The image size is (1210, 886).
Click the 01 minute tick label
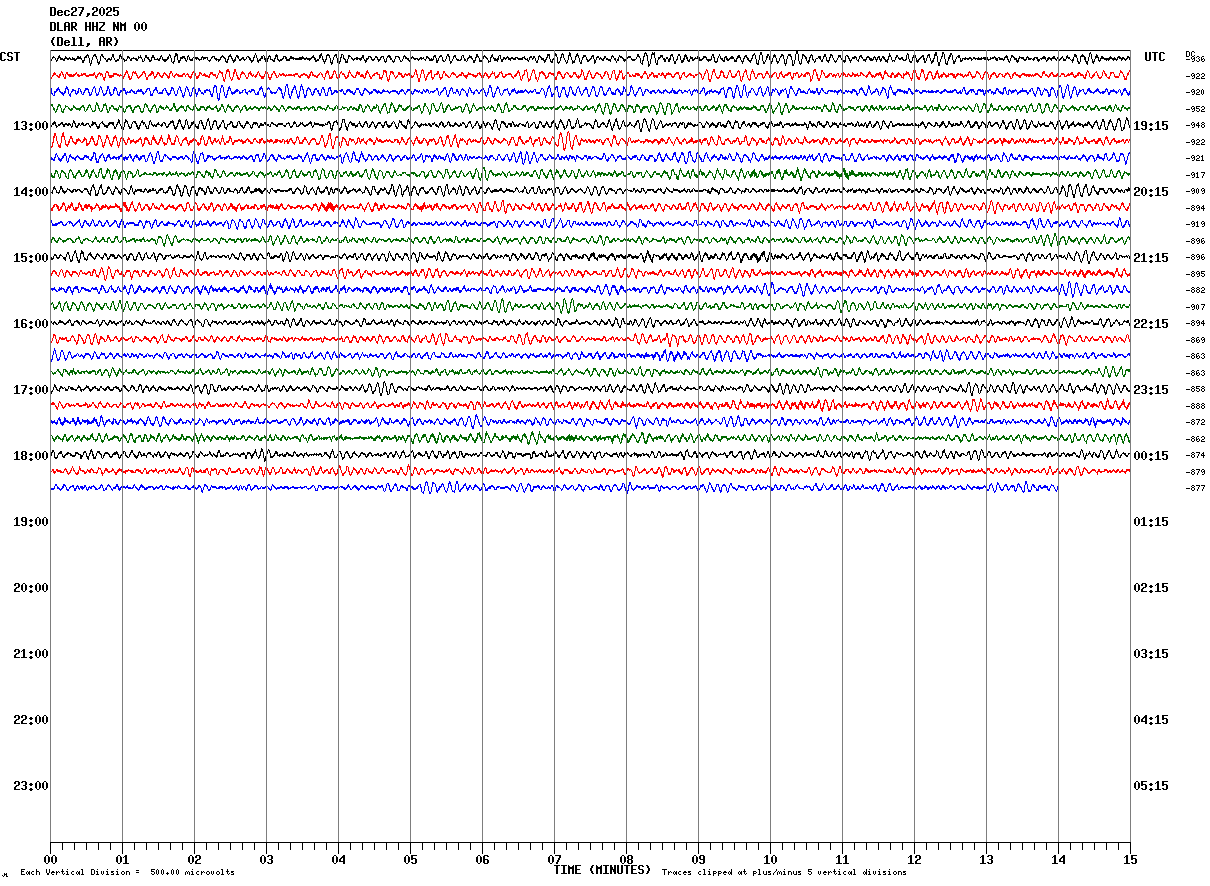pos(122,860)
